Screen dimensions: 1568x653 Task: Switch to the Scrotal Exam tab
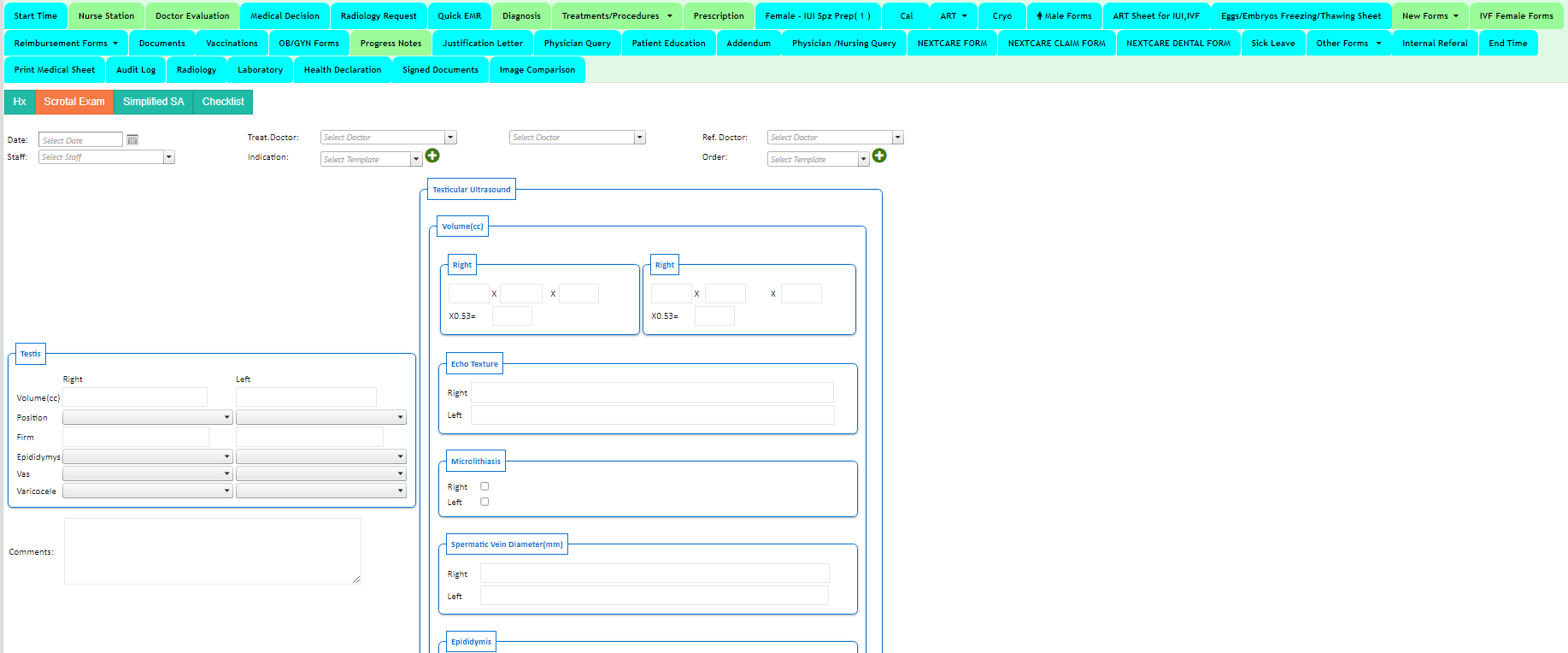74,102
